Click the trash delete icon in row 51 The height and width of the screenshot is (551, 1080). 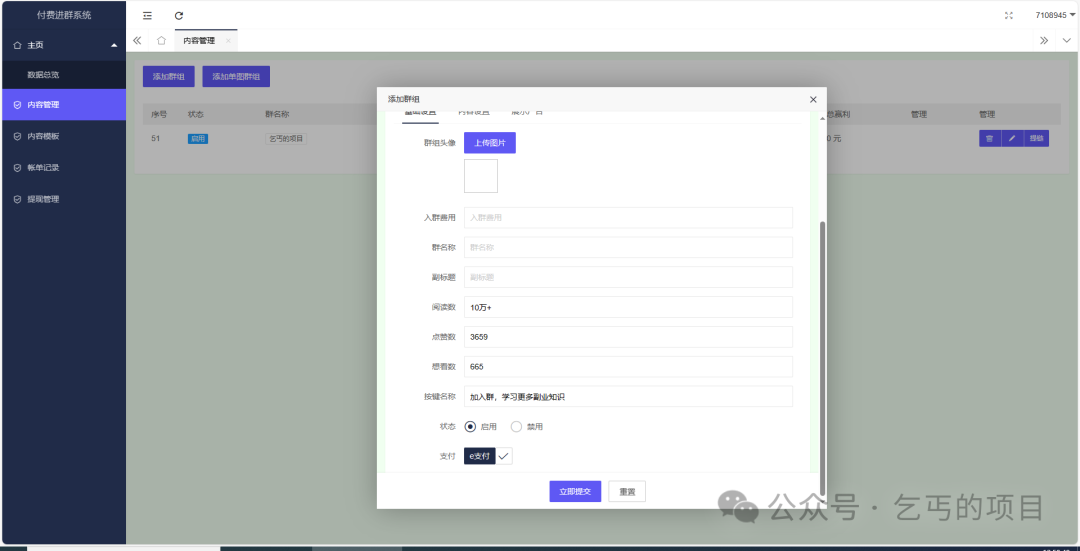(x=989, y=139)
